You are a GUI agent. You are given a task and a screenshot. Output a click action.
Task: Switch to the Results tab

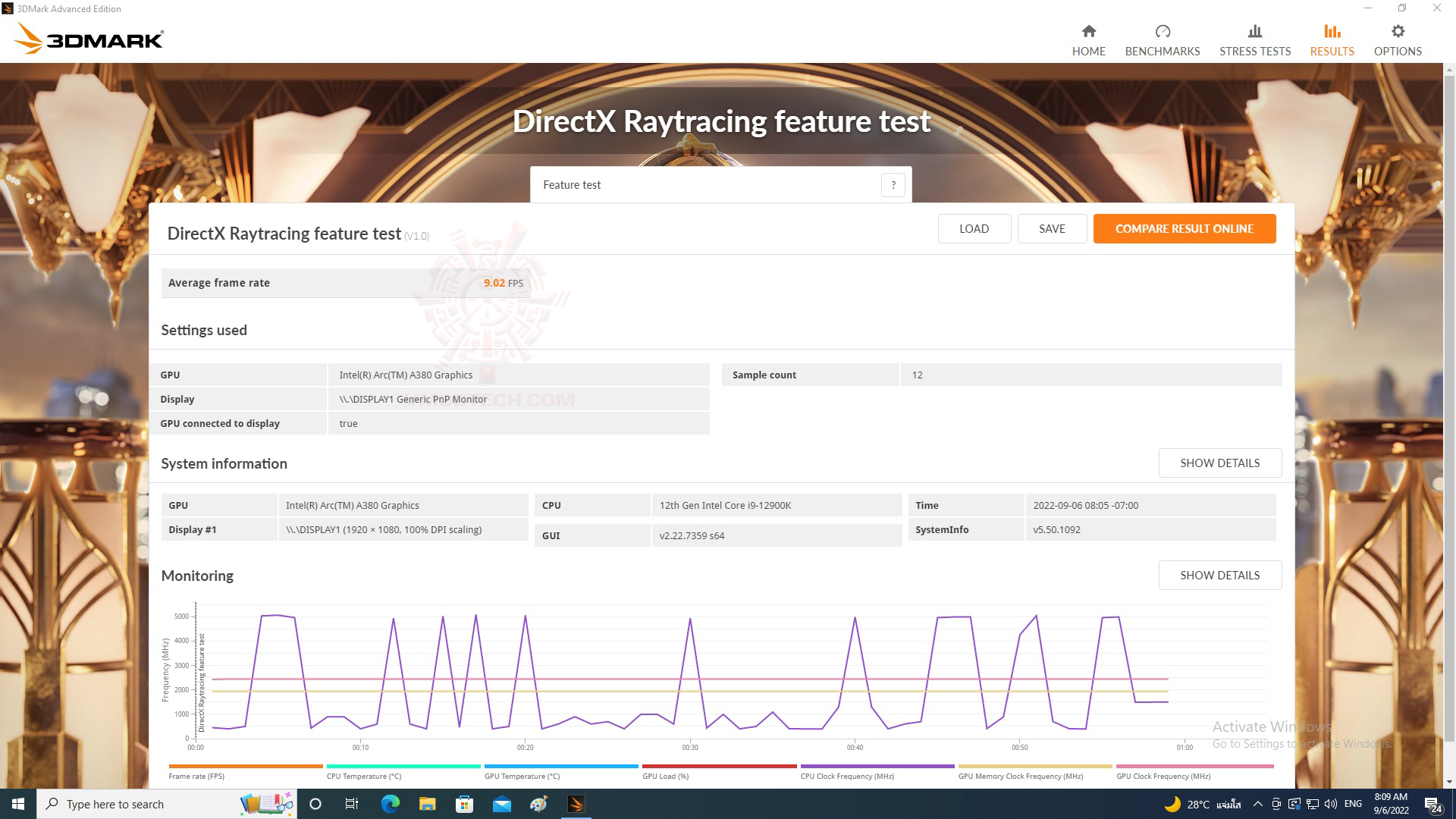pos(1332,39)
